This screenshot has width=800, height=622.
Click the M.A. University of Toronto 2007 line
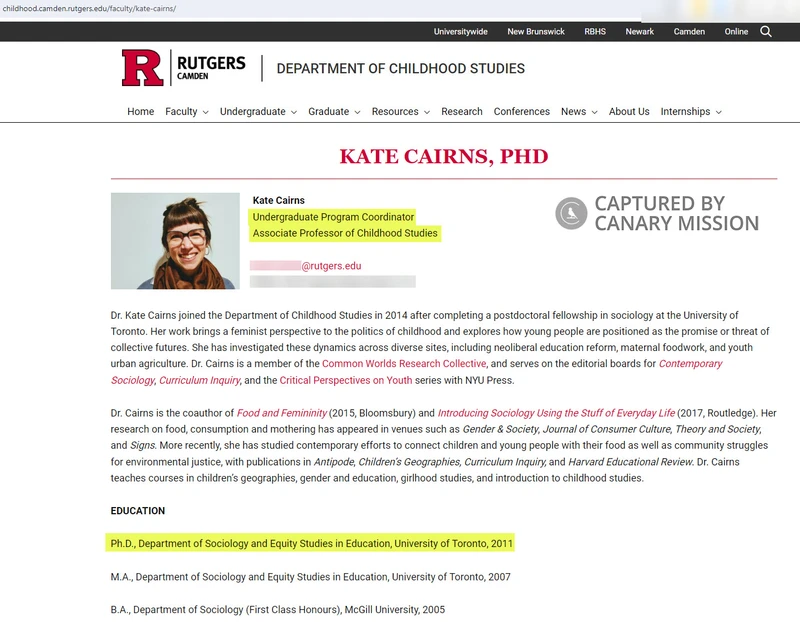click(x=310, y=577)
